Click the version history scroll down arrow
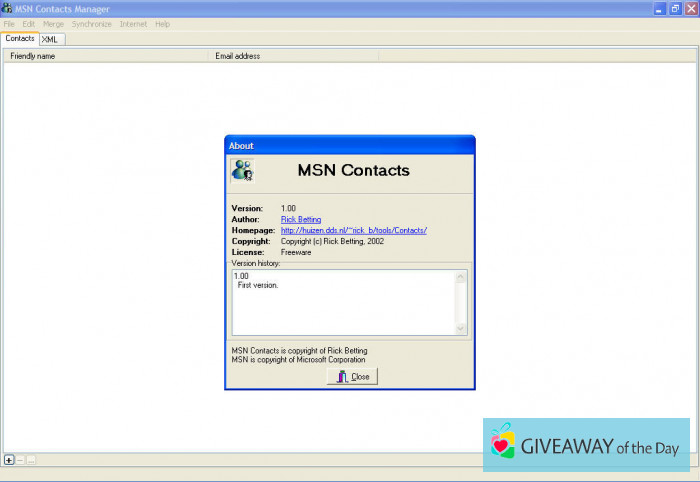This screenshot has height=482, width=700. click(460, 328)
